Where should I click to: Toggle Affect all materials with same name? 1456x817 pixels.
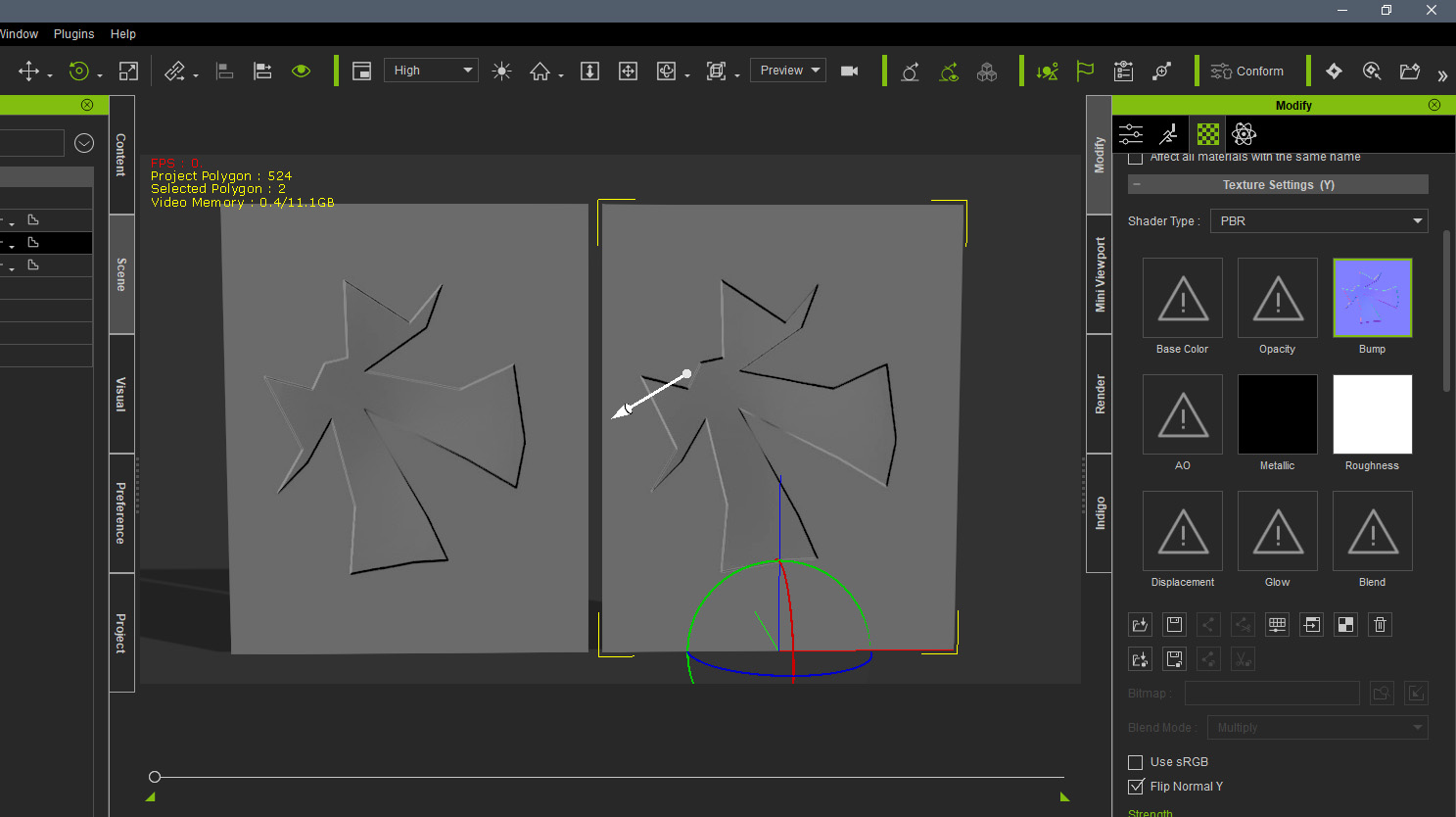[1136, 158]
